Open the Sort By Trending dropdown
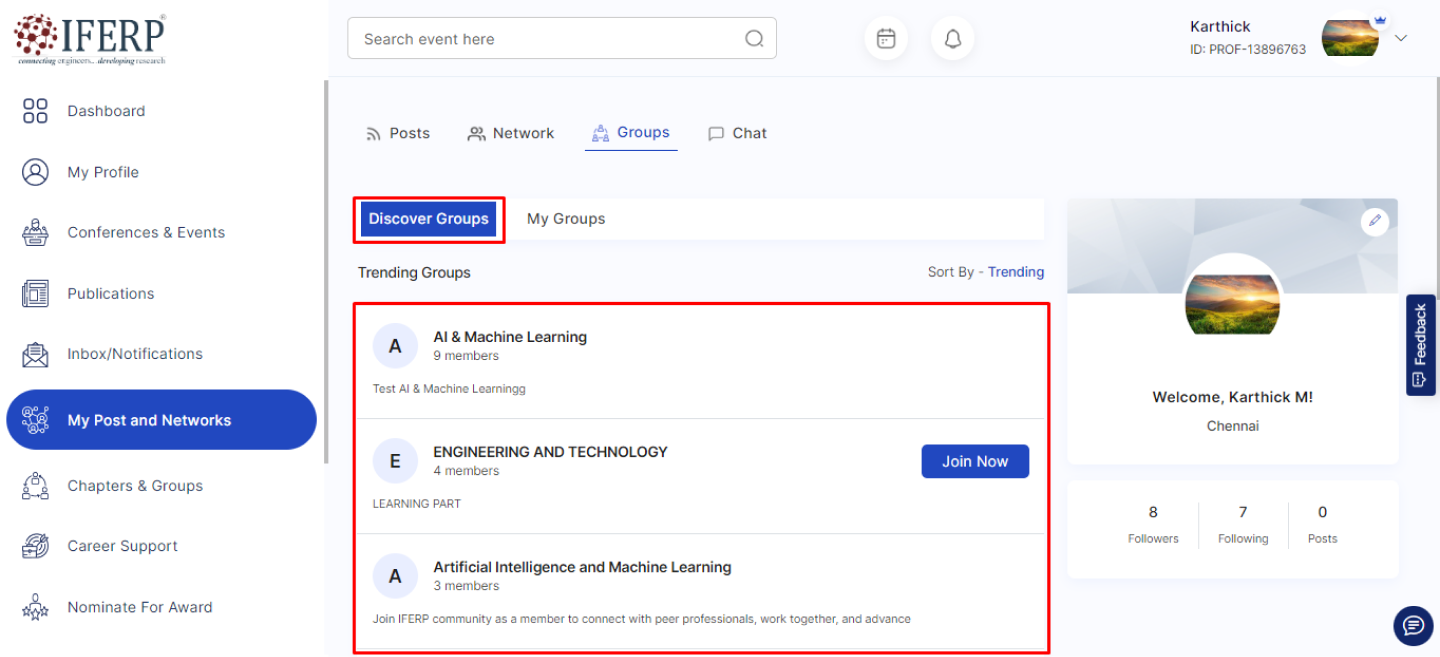This screenshot has height=657, width=1440. [1015, 272]
